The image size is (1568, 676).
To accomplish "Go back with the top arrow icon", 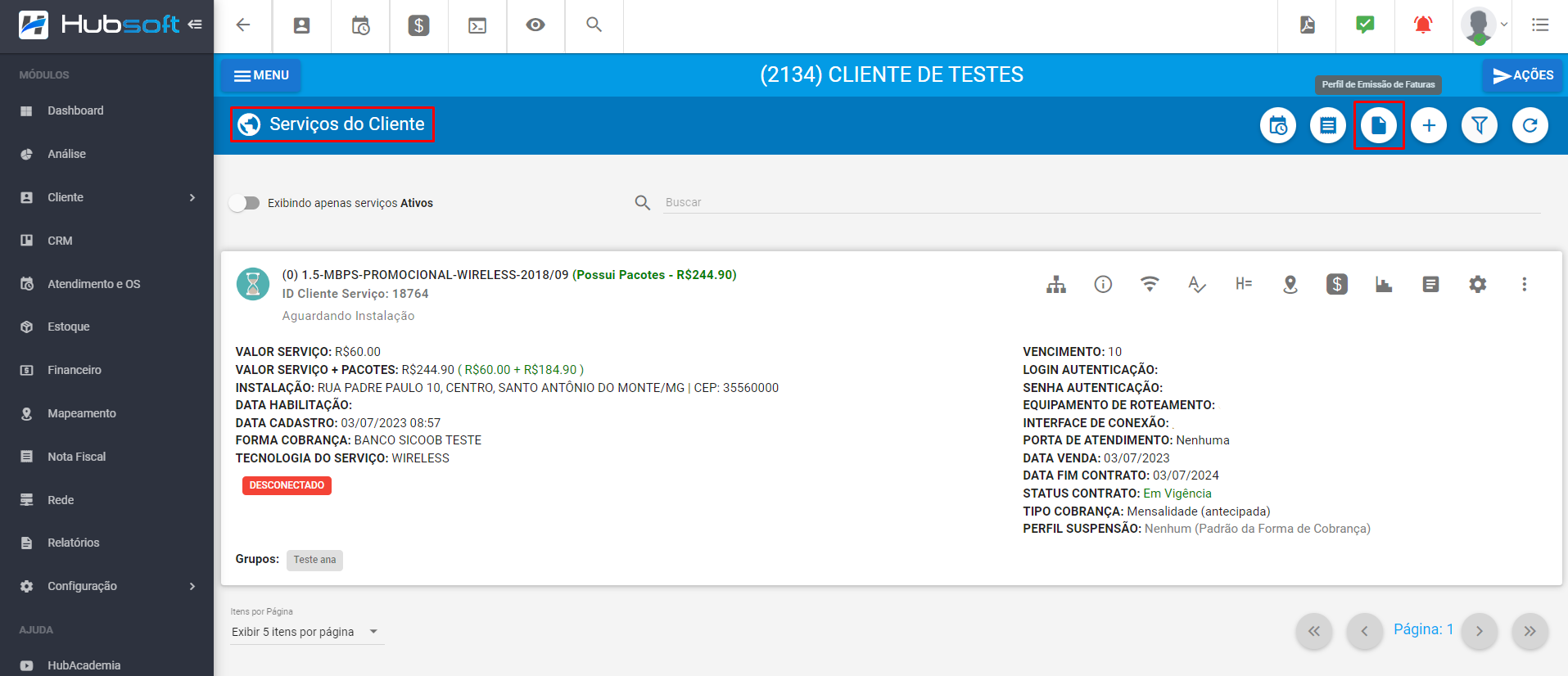I will 243,25.
